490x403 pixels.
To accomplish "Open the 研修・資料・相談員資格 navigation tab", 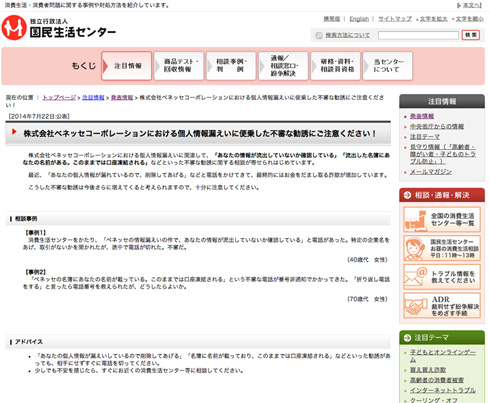I will (335, 66).
